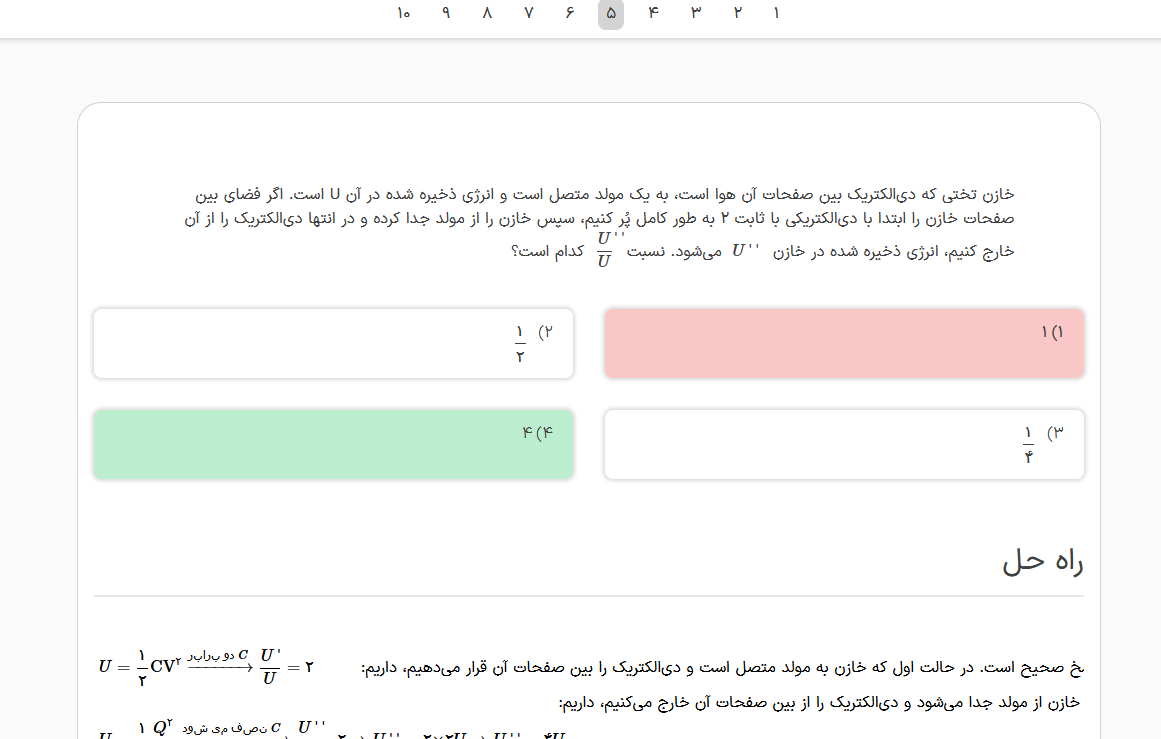The width and height of the screenshot is (1161, 739).
Task: Open question 7 from the number bar
Action: click(x=528, y=14)
